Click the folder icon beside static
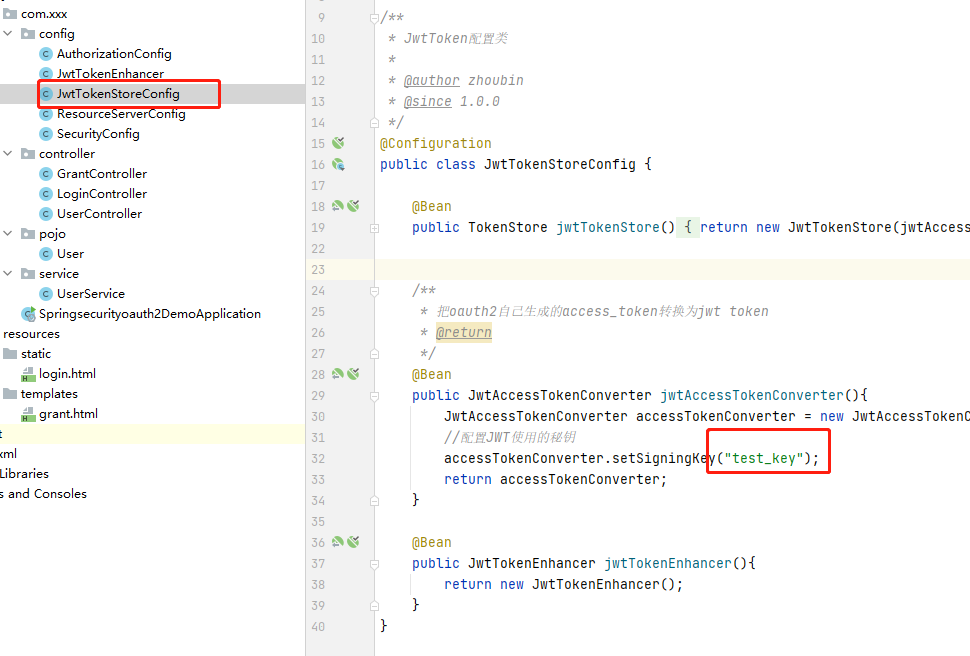The height and width of the screenshot is (656, 970). point(10,353)
